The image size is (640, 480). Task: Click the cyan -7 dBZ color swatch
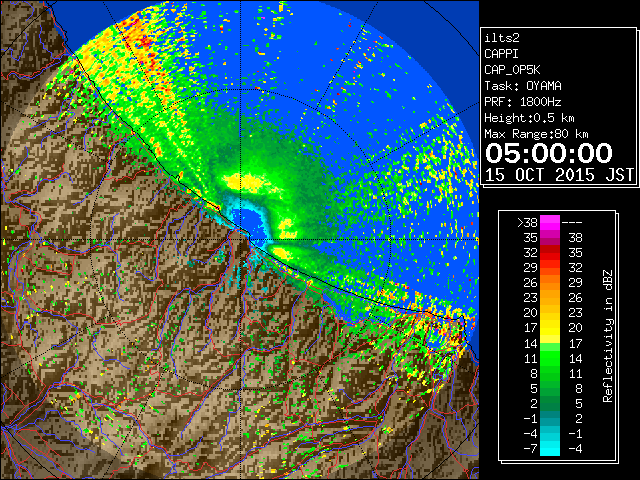coord(550,448)
